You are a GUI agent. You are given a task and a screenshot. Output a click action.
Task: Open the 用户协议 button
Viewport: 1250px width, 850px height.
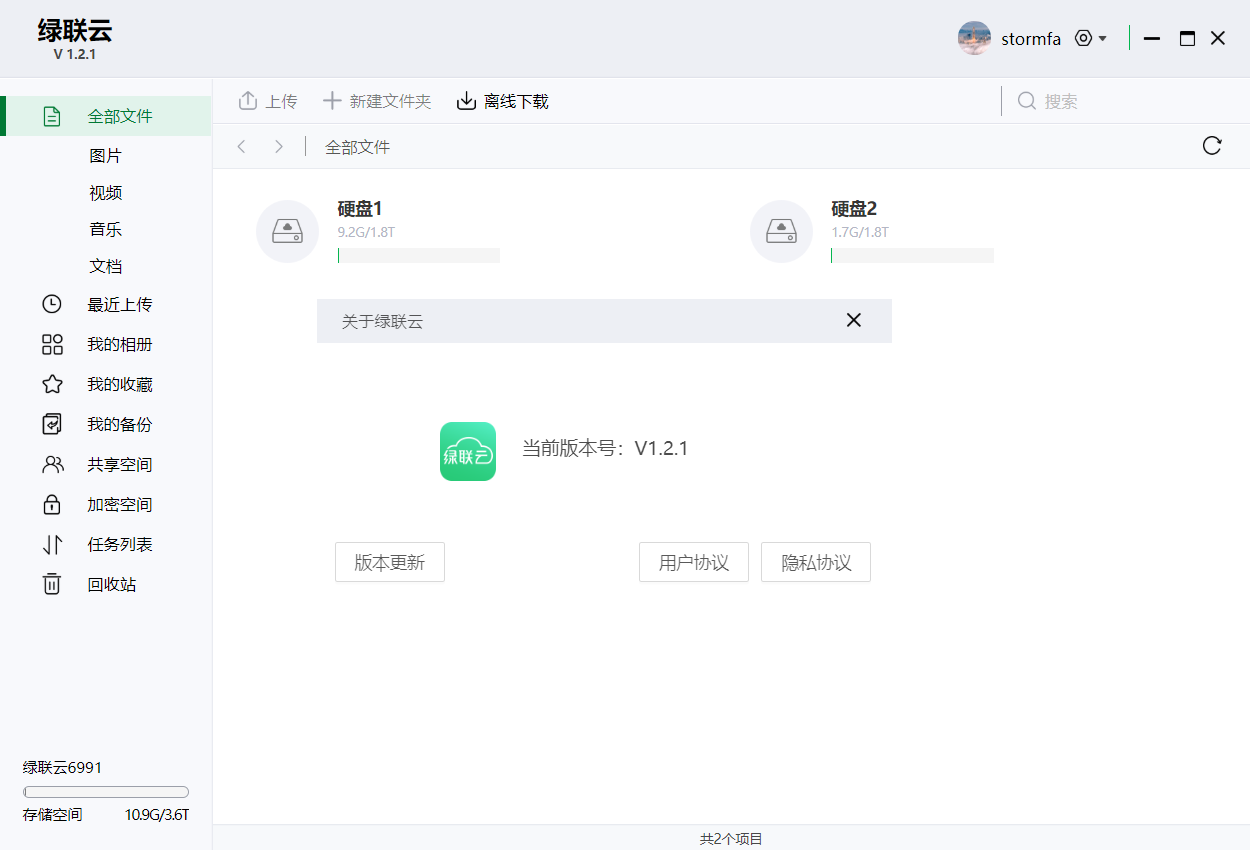[694, 562]
